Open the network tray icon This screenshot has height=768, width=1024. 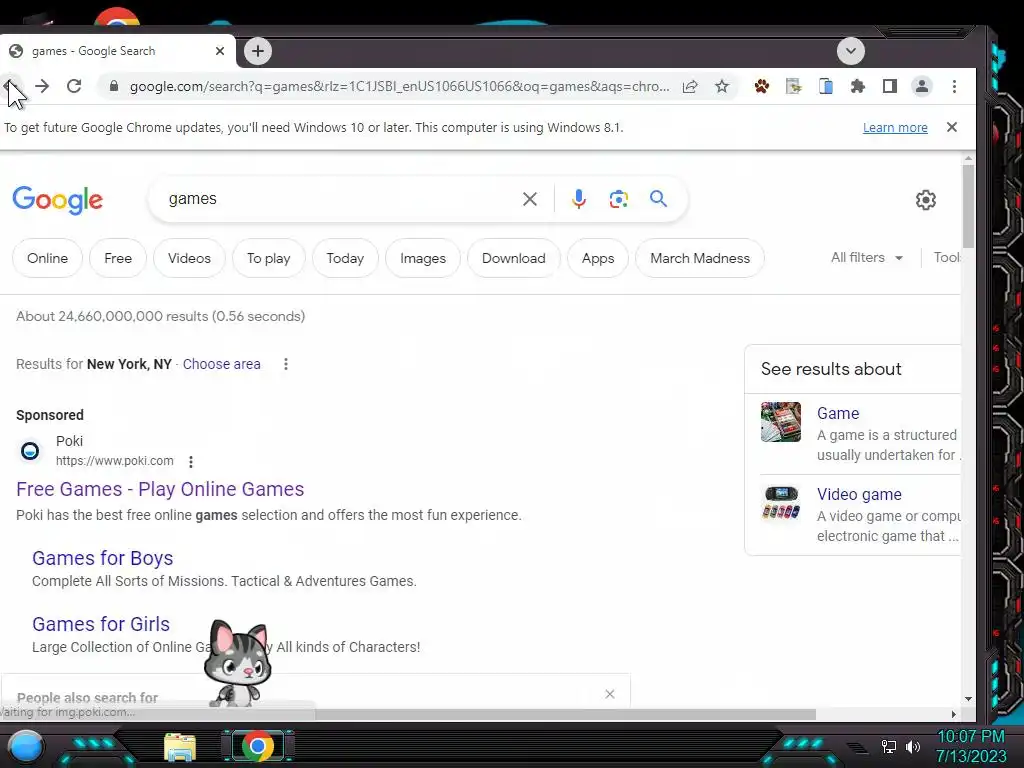click(x=889, y=746)
